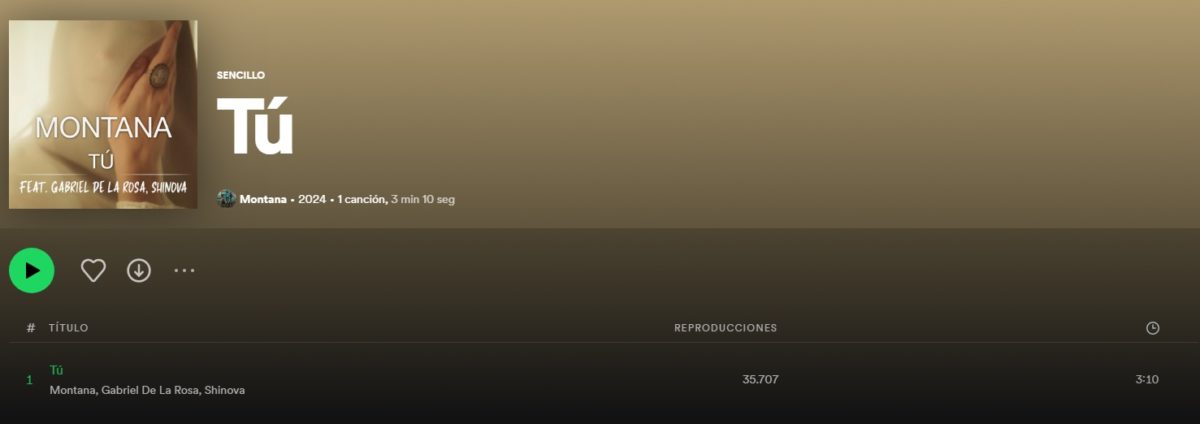Viewport: 1200px width, 424px height.
Task: Click the SENCILLO label above the title
Action: coord(241,75)
